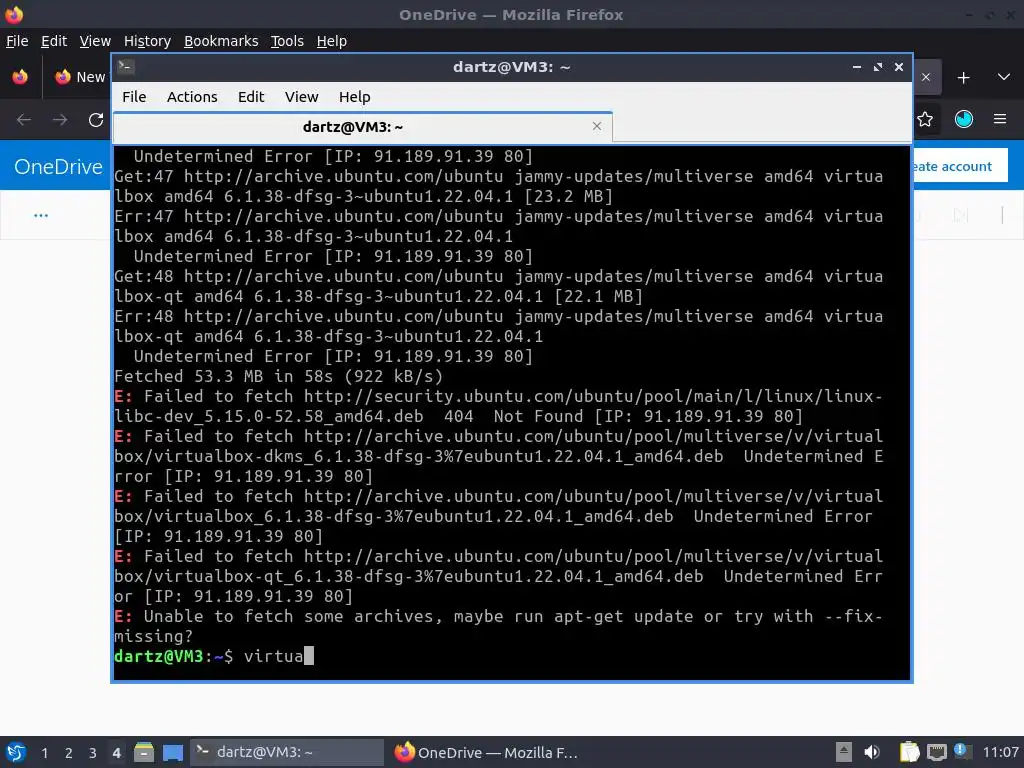This screenshot has width=1024, height=768.
Task: Click the Firefox View icon left of tabs
Action: [x=20, y=77]
